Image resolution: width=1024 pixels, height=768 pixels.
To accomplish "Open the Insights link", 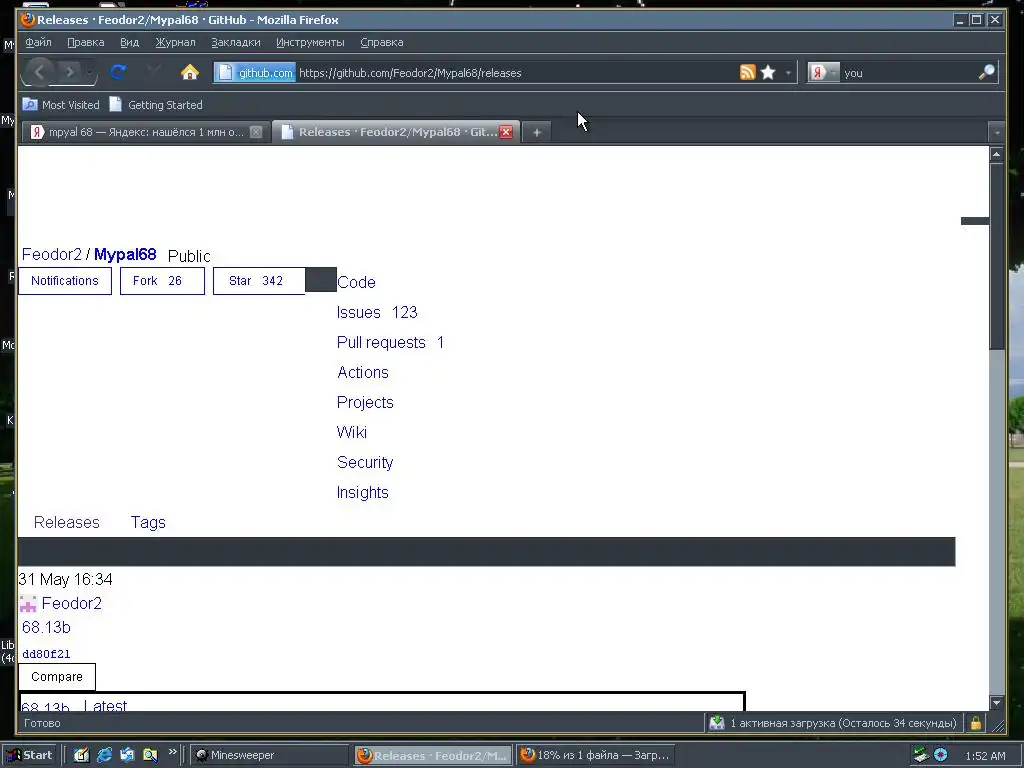I will tap(362, 493).
